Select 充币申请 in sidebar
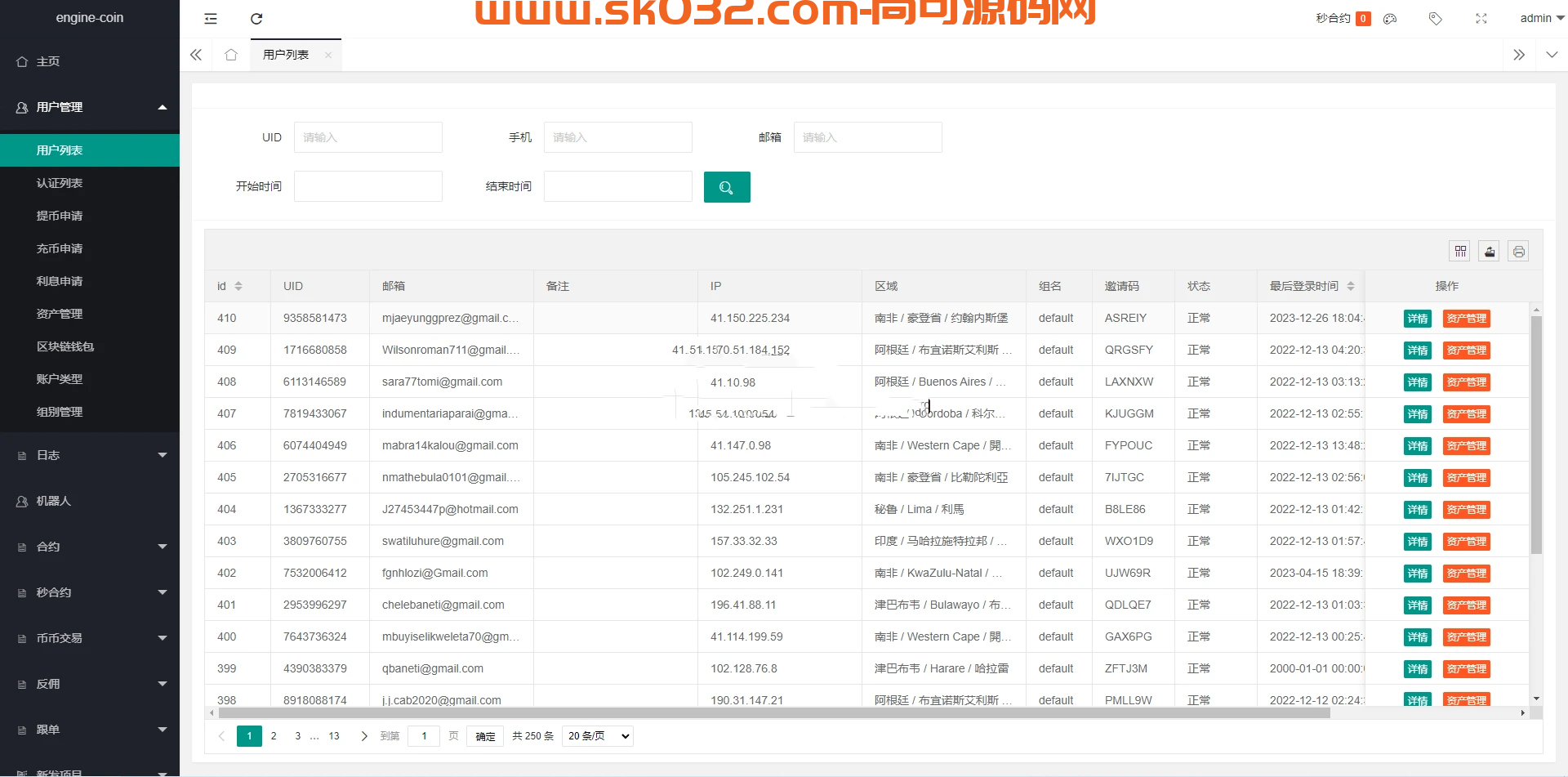This screenshot has height=777, width=1568. pos(90,248)
